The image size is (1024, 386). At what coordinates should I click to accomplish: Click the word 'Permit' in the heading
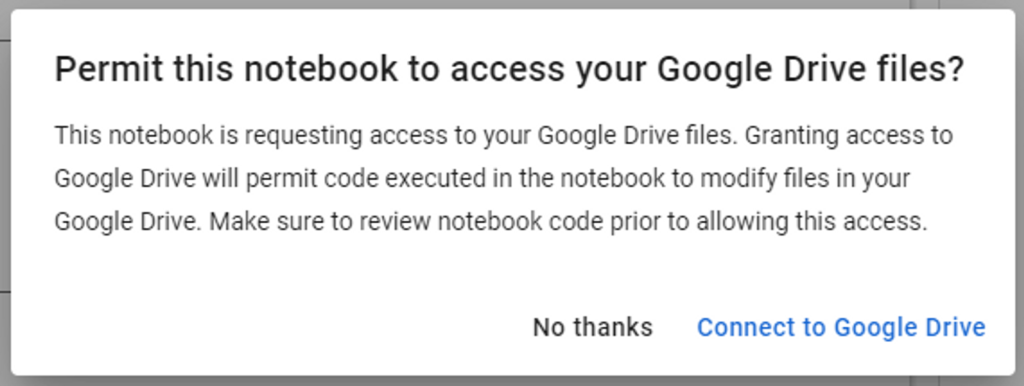coord(106,70)
